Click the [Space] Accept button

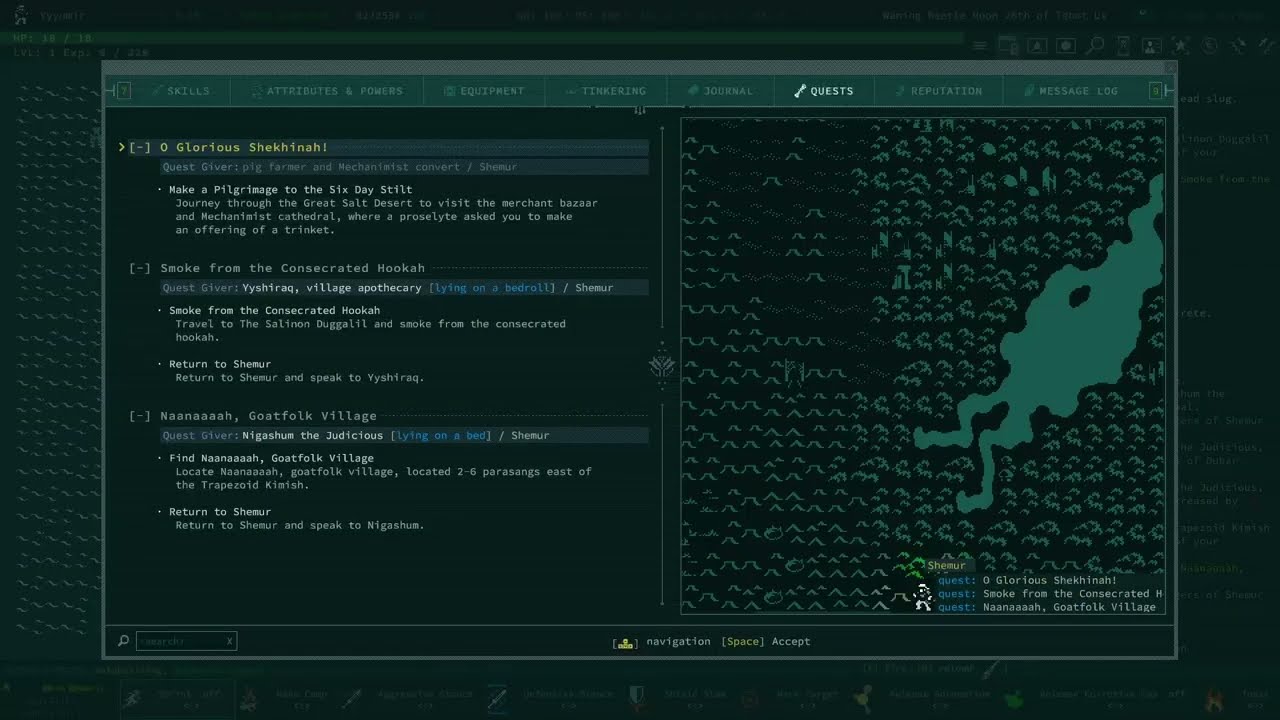(x=766, y=641)
